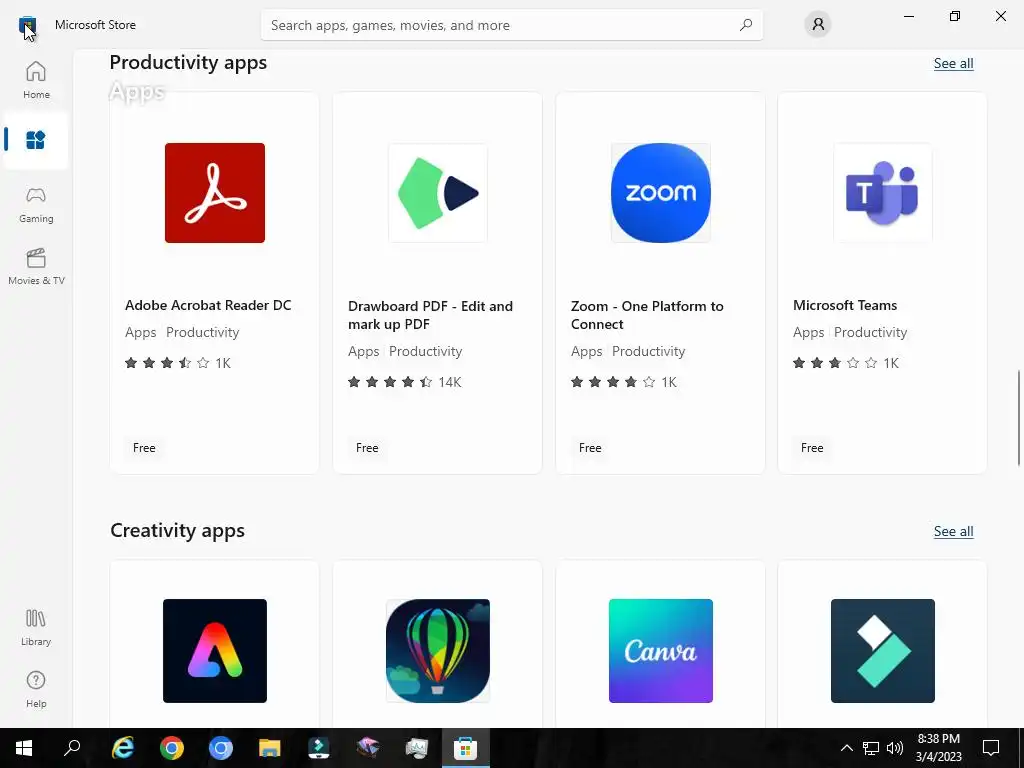Screen dimensions: 1024x768
Task: Click the Microsoft Store taskbar icon
Action: 466,748
